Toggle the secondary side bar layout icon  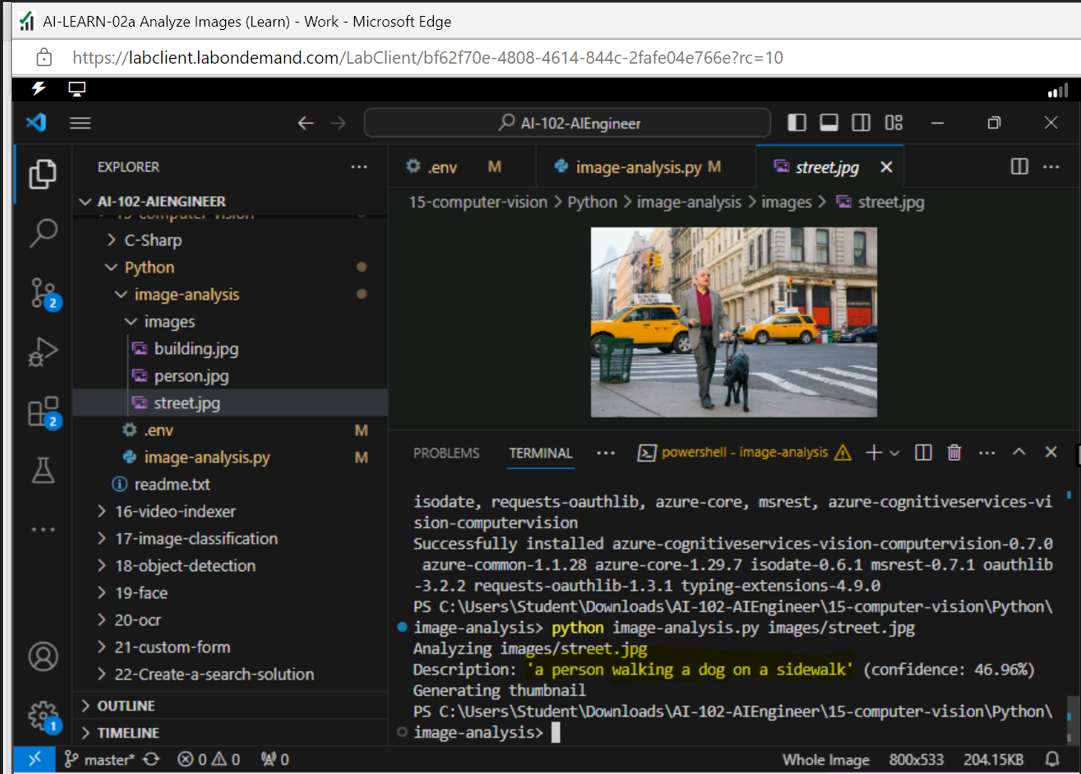861,123
